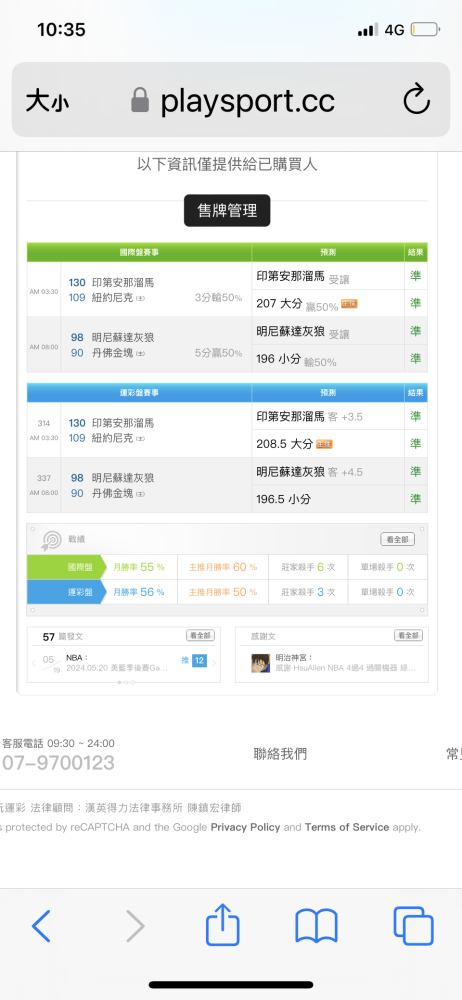462x1000 pixels.
Task: Tap the Safari forward arrow
Action: coord(135,925)
